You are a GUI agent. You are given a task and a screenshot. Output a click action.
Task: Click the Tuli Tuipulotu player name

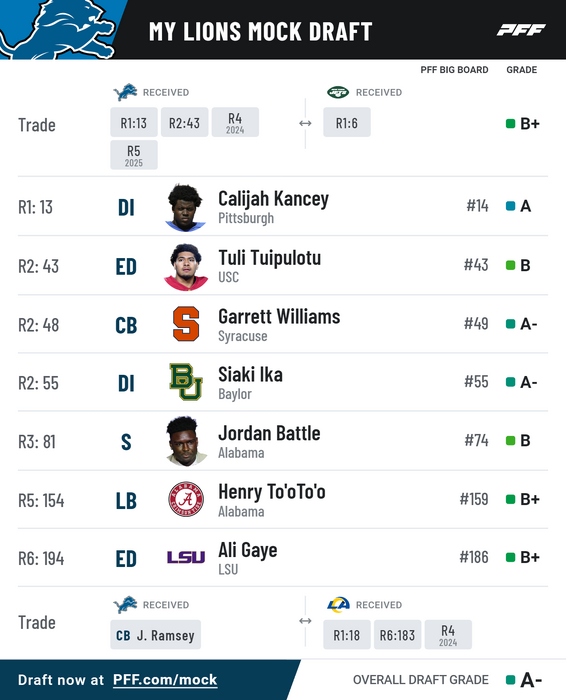[270, 258]
